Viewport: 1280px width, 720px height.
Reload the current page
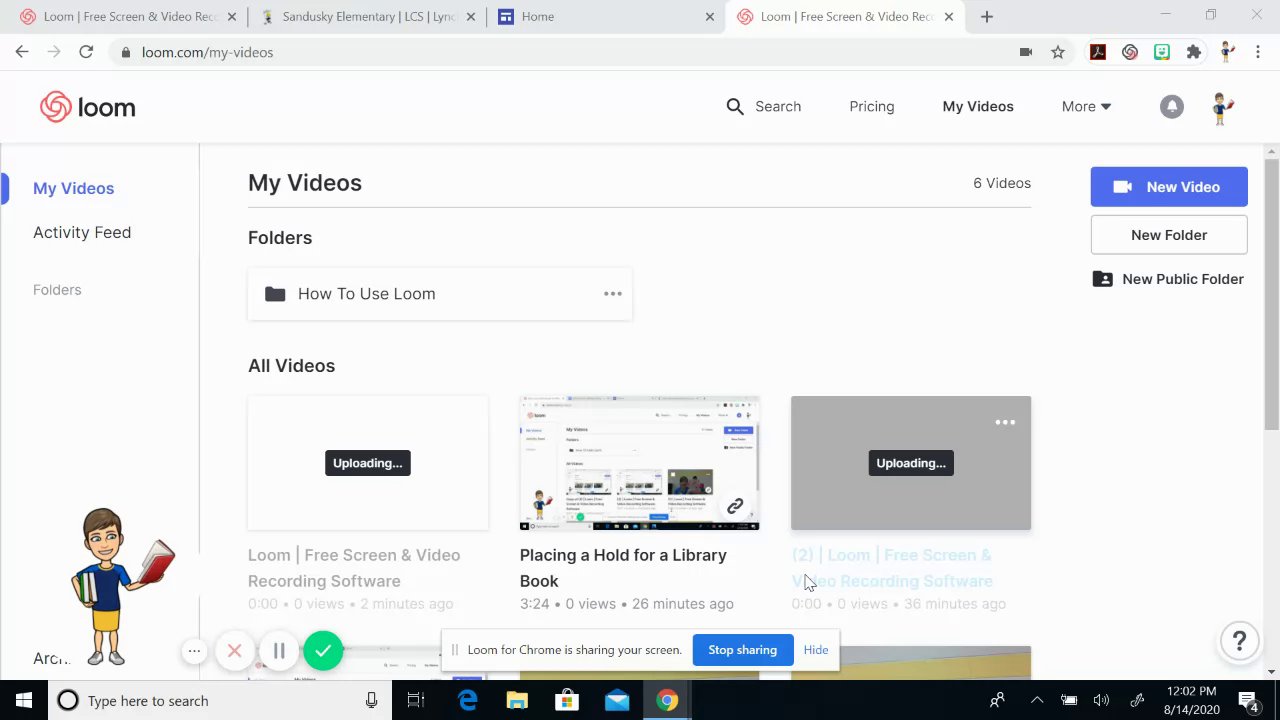coord(86,52)
